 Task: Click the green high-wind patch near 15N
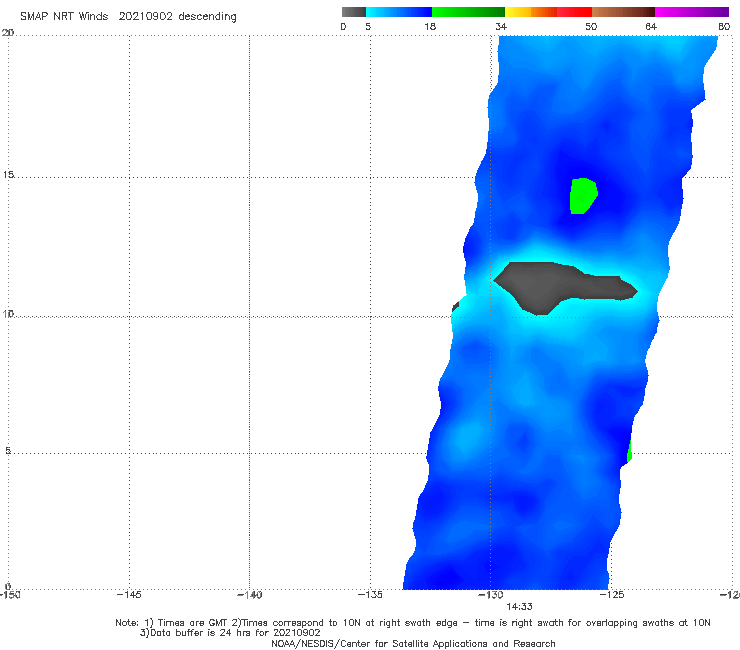click(x=583, y=196)
